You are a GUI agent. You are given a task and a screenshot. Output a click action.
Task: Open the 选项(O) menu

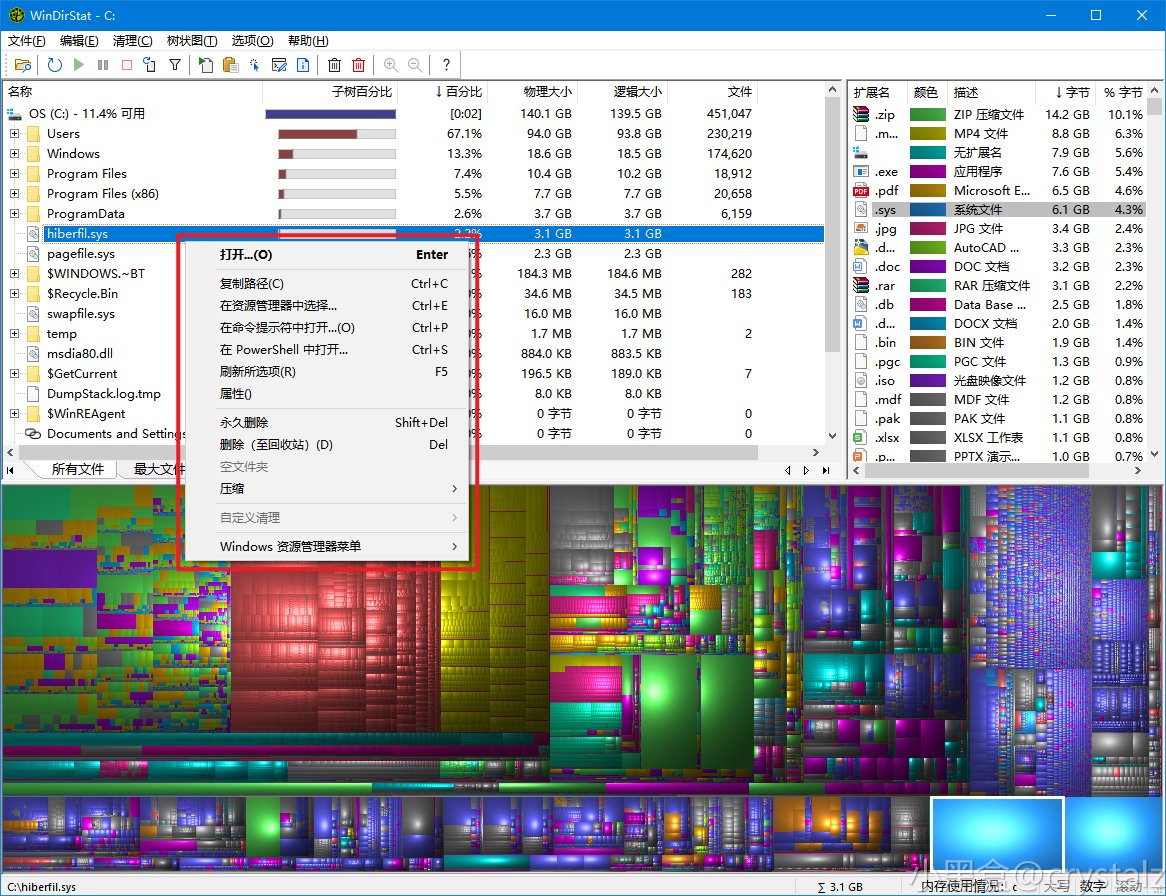point(252,41)
